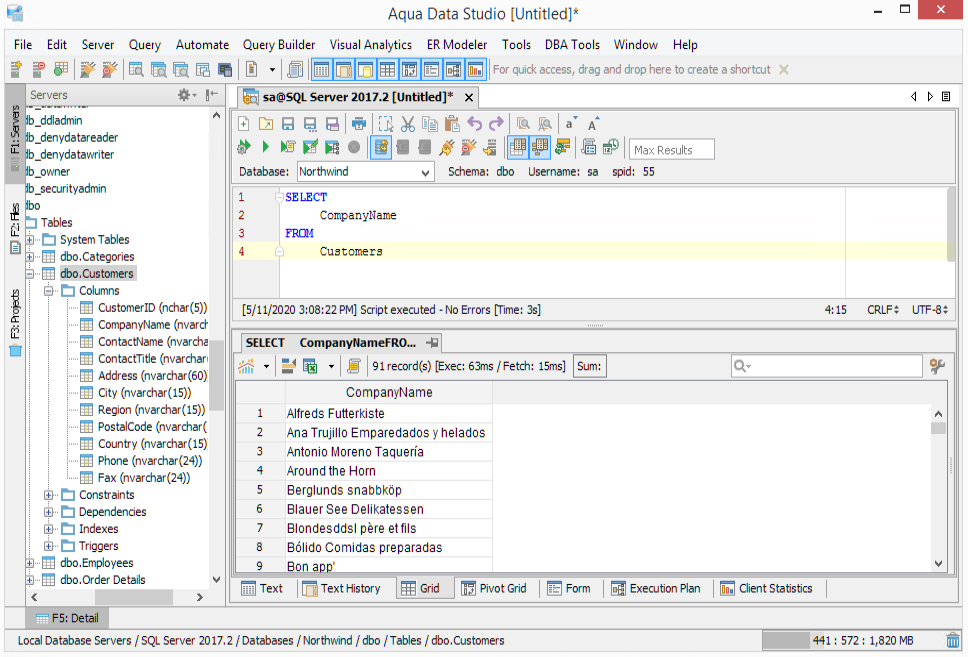Click the Servers panel gear settings icon

[184, 95]
